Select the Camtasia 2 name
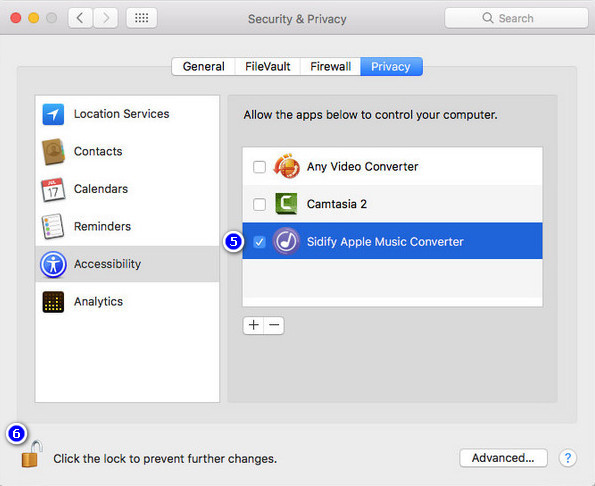The height and width of the screenshot is (486, 595). click(337, 204)
